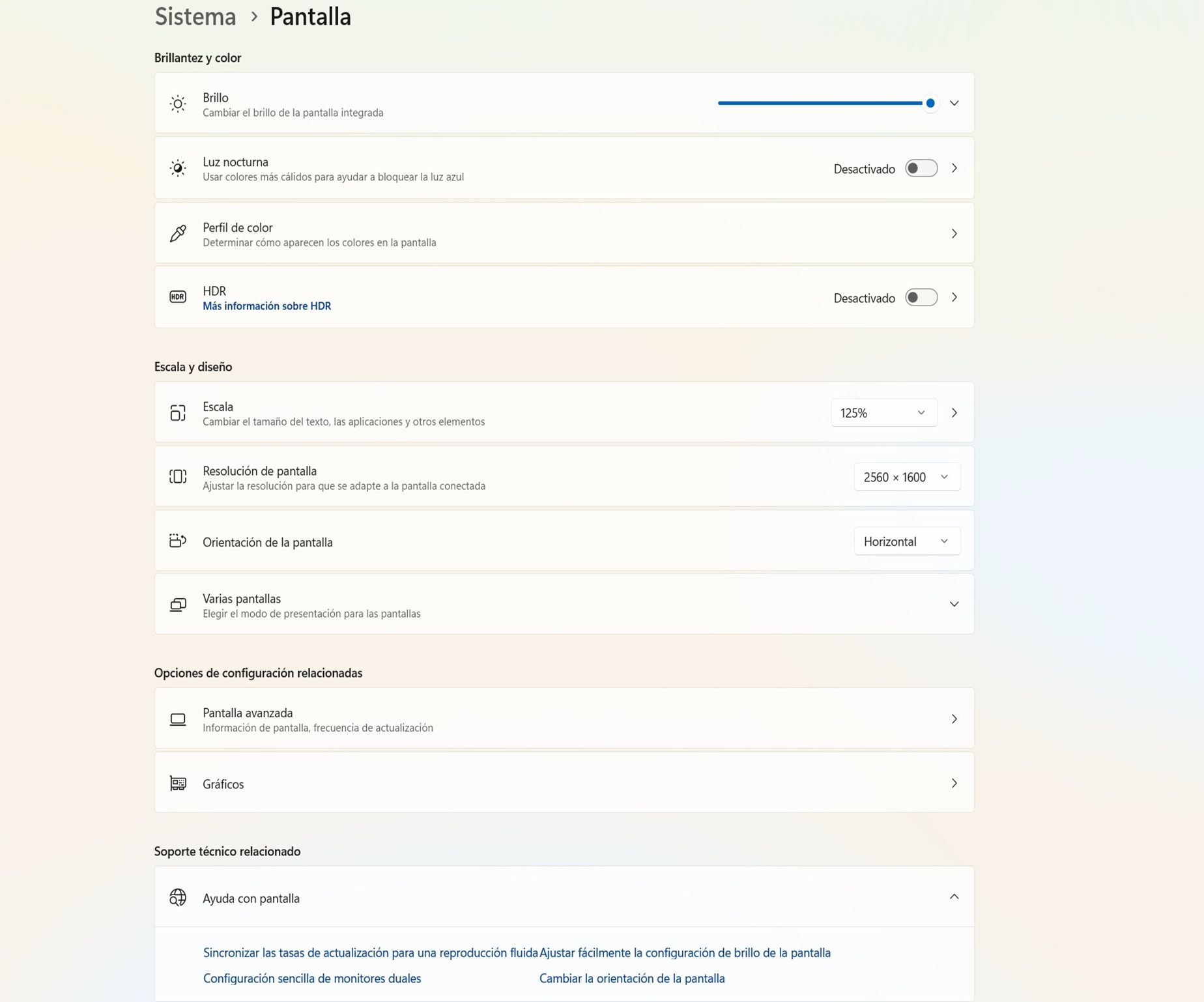Image resolution: width=1204 pixels, height=1002 pixels.
Task: Open the Pantalla avanzada settings
Action: [564, 719]
